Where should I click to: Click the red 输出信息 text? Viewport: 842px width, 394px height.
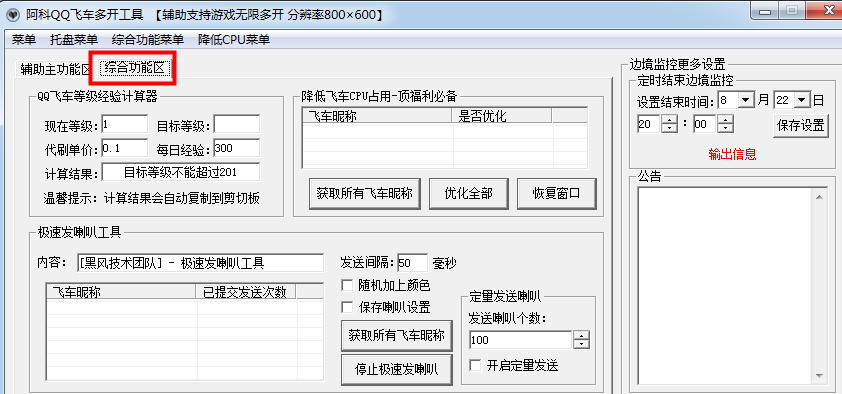point(732,155)
